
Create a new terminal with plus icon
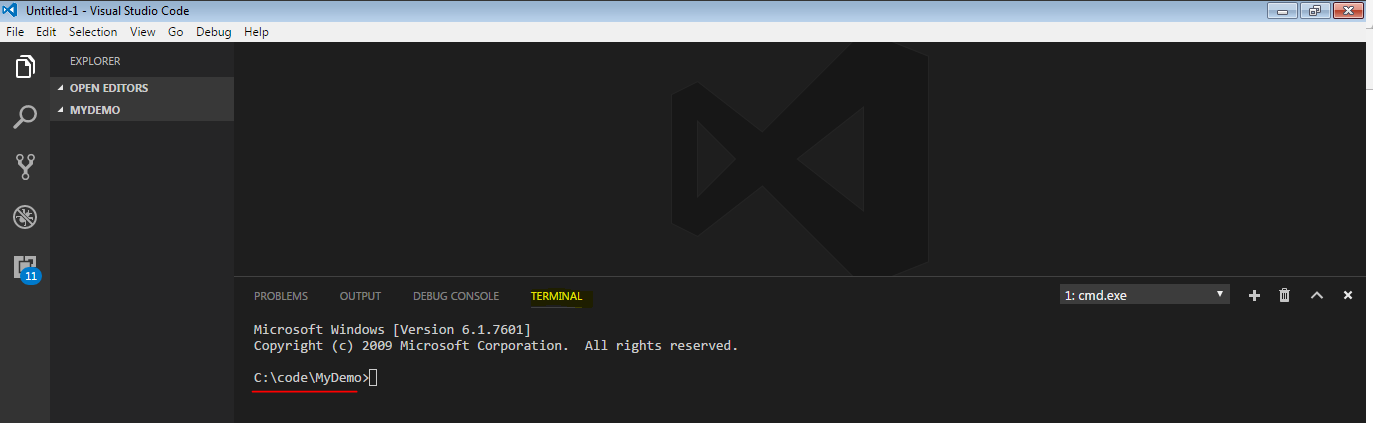pyautogui.click(x=1254, y=296)
